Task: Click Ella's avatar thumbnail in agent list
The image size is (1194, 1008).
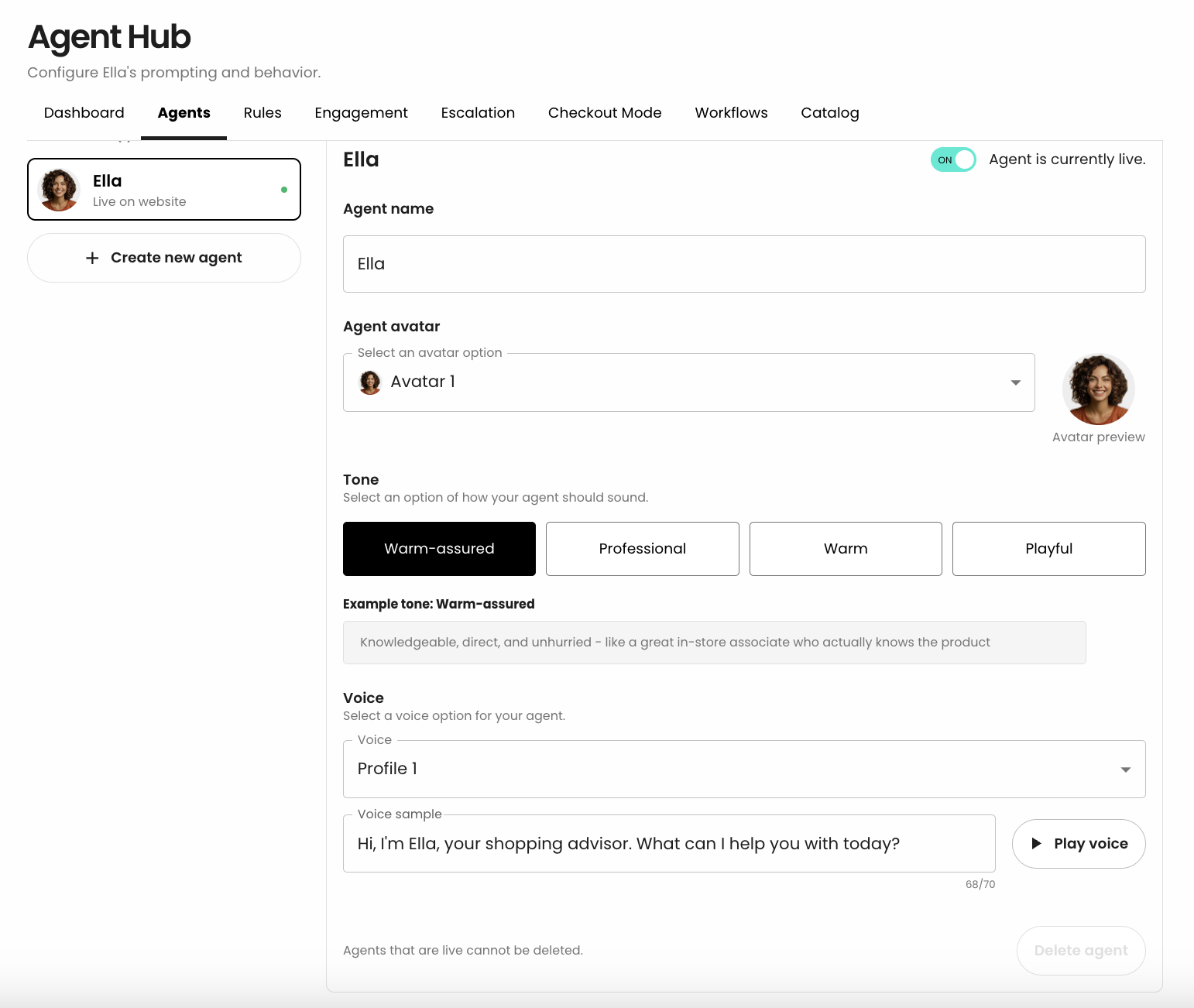Action: point(59,190)
